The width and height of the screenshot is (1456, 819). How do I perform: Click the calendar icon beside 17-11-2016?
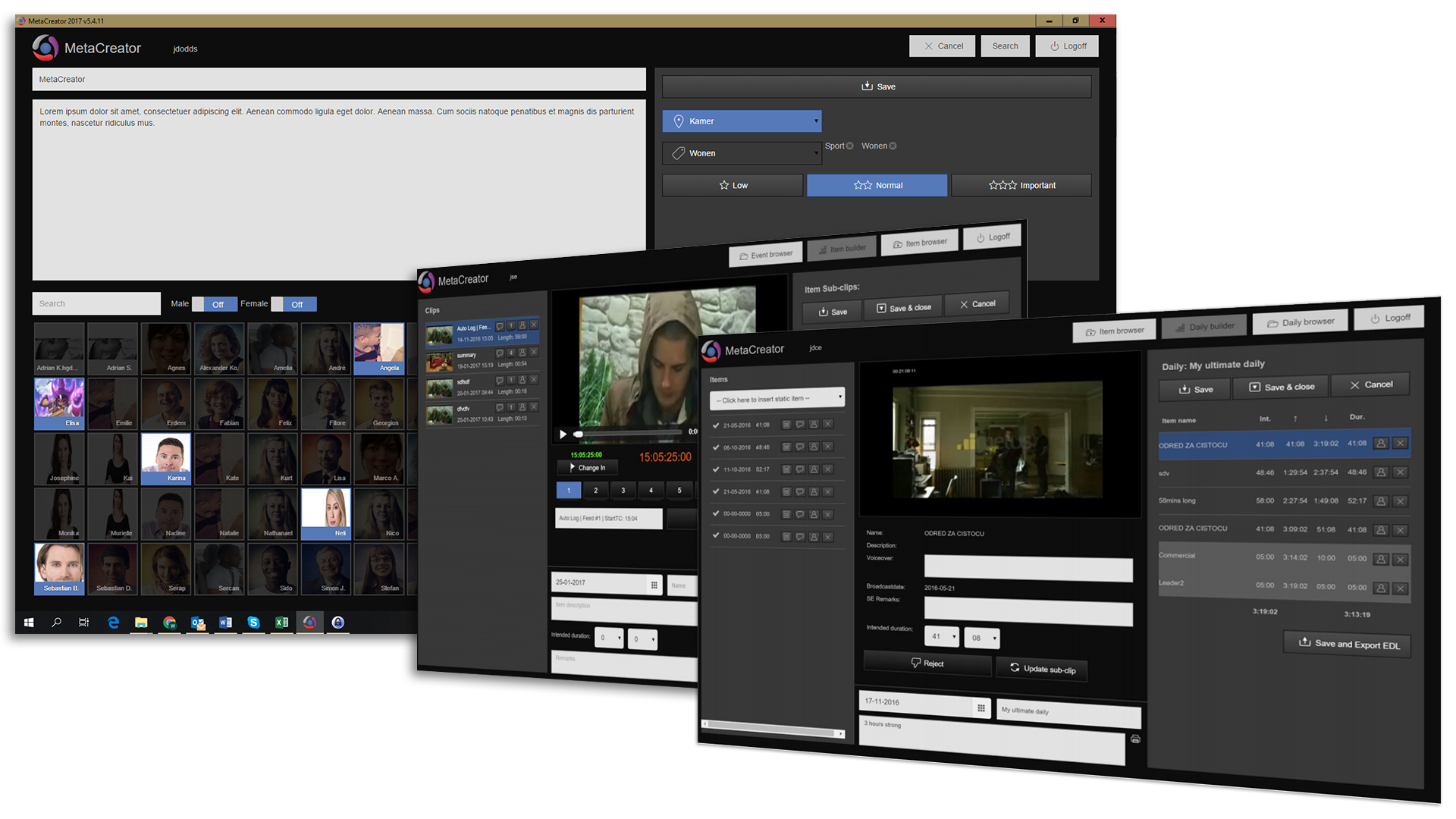click(981, 708)
